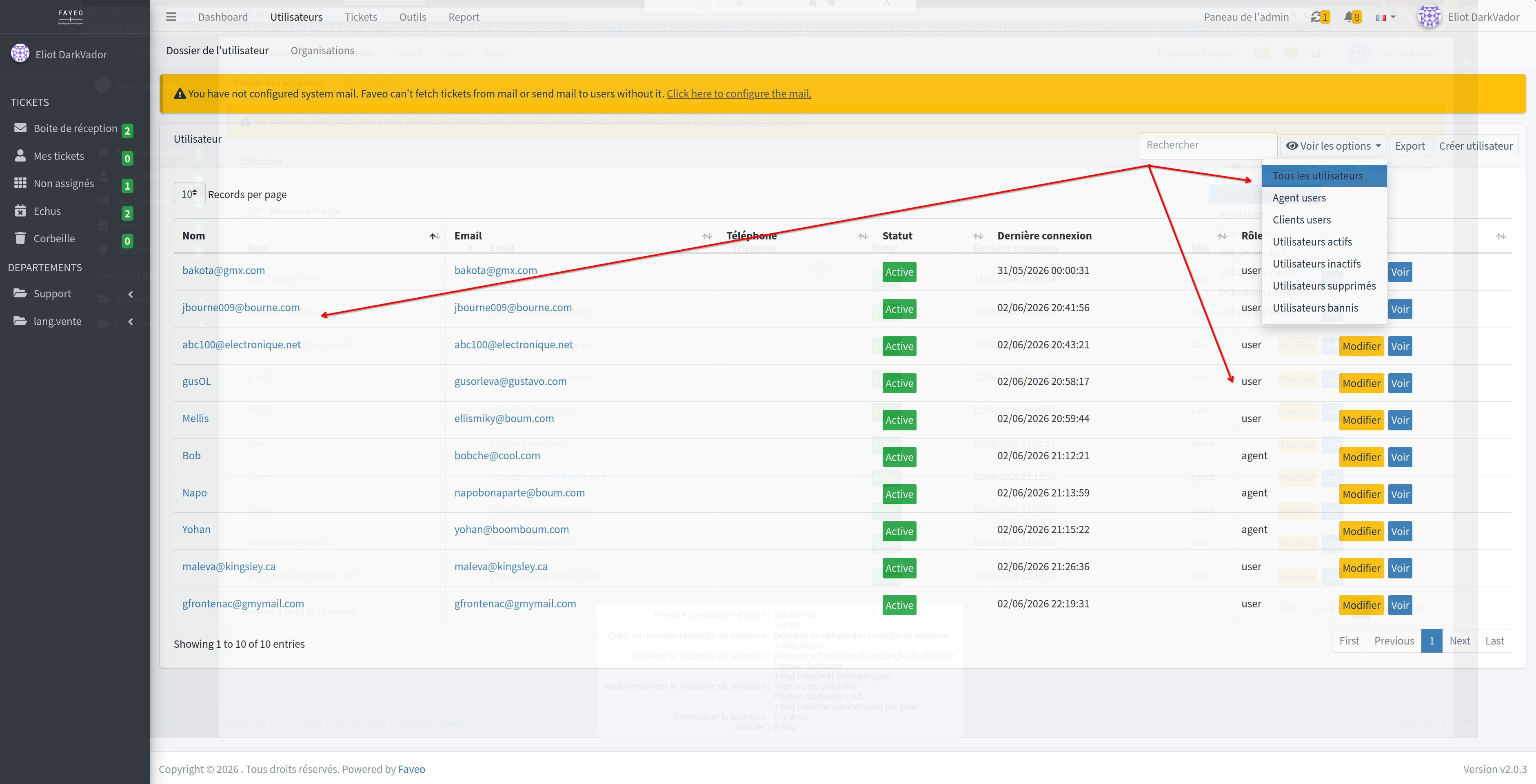
Task: Open the Dashboard menu
Action: pos(222,17)
